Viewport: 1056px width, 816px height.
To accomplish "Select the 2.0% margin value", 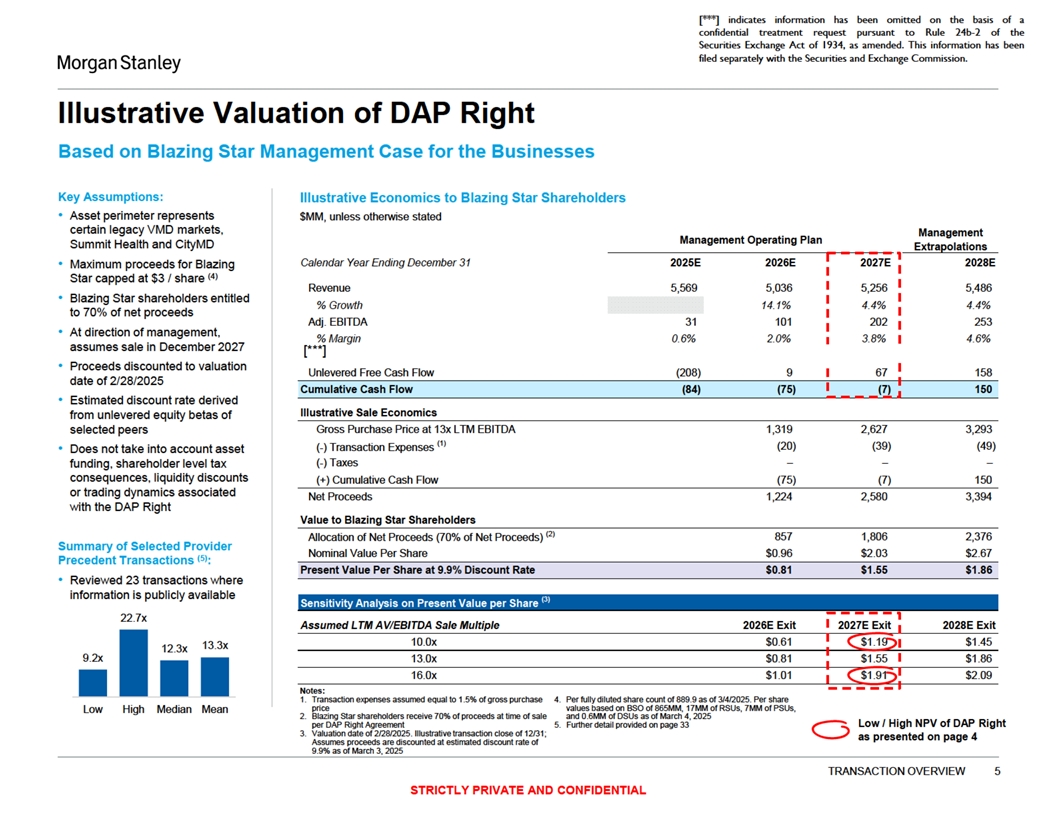I will 779,339.
